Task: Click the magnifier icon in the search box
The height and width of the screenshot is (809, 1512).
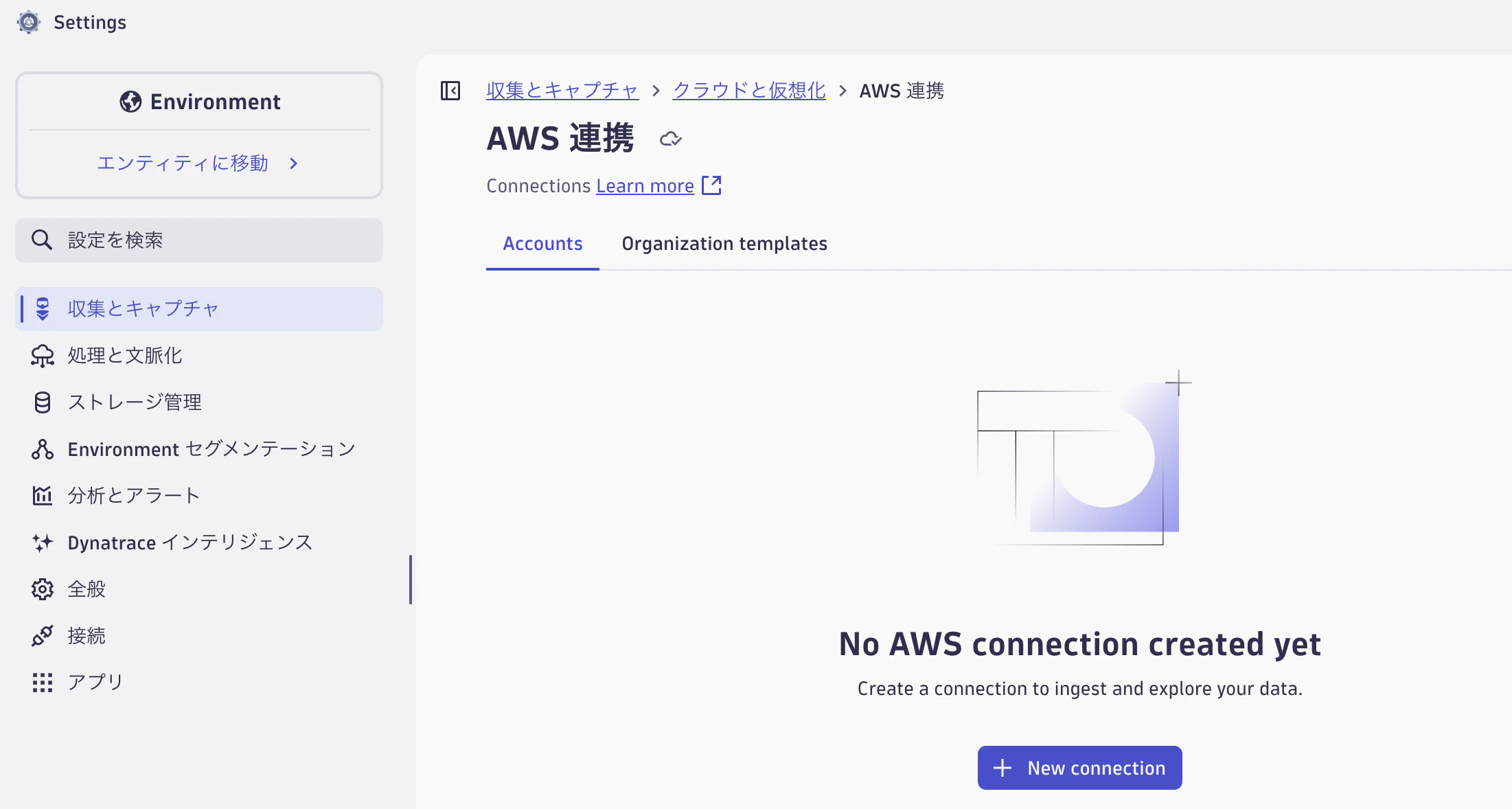Action: (42, 240)
